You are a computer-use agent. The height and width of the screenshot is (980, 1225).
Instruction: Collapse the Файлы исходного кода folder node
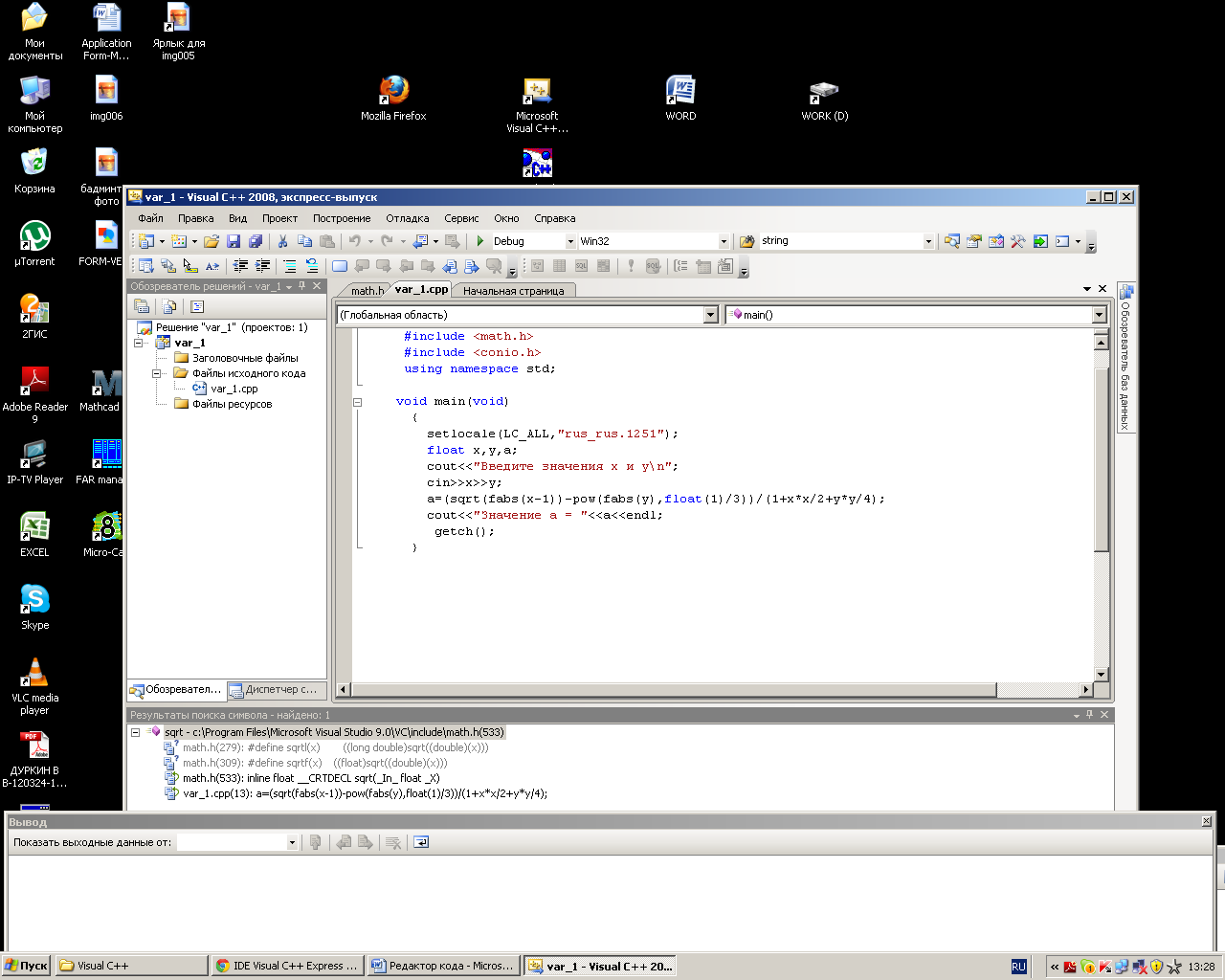pyautogui.click(x=156, y=373)
